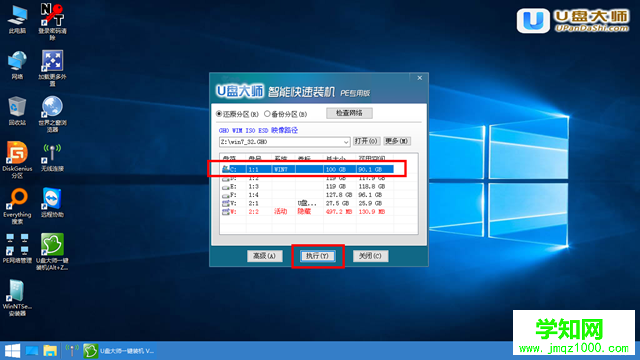Viewport: 640px width, 360px height.
Task: Open the 登录密码清除 NT key icon
Action: pyautogui.click(x=52, y=21)
